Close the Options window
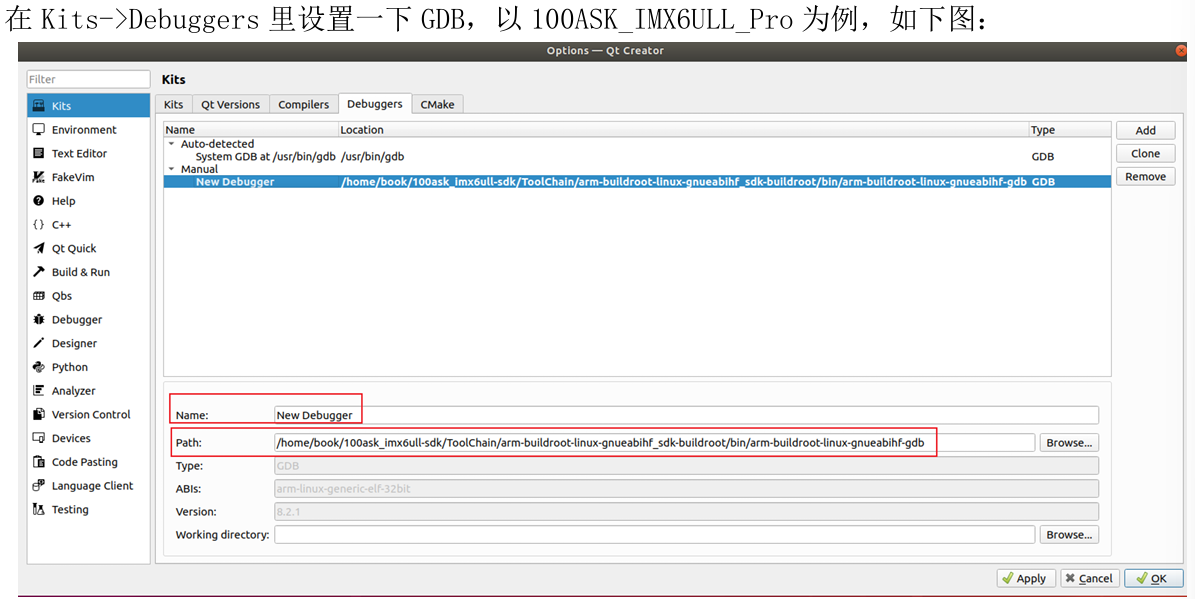This screenshot has width=1195, height=599. pyautogui.click(x=1182, y=50)
